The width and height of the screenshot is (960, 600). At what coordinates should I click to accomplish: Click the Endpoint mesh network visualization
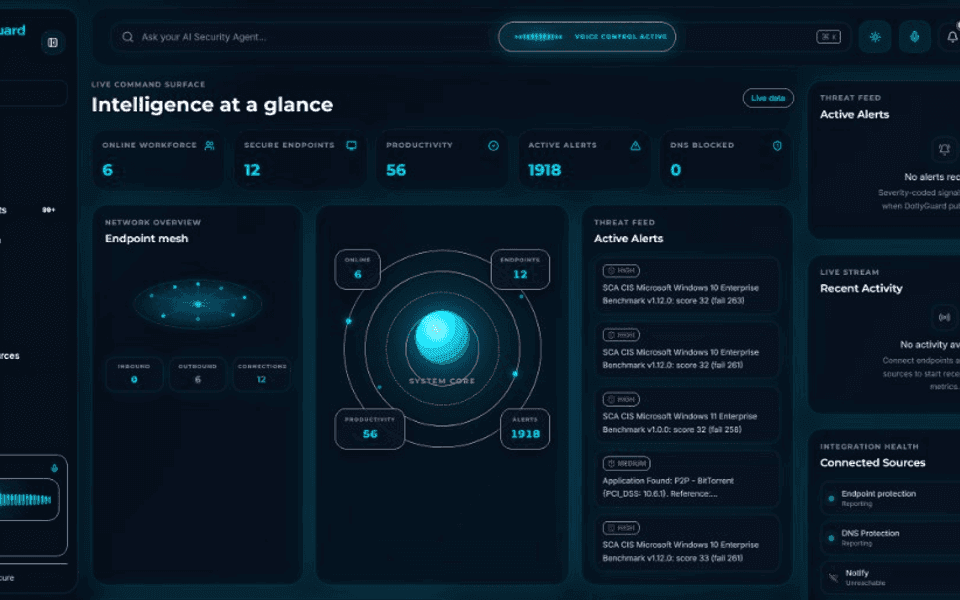pos(198,304)
